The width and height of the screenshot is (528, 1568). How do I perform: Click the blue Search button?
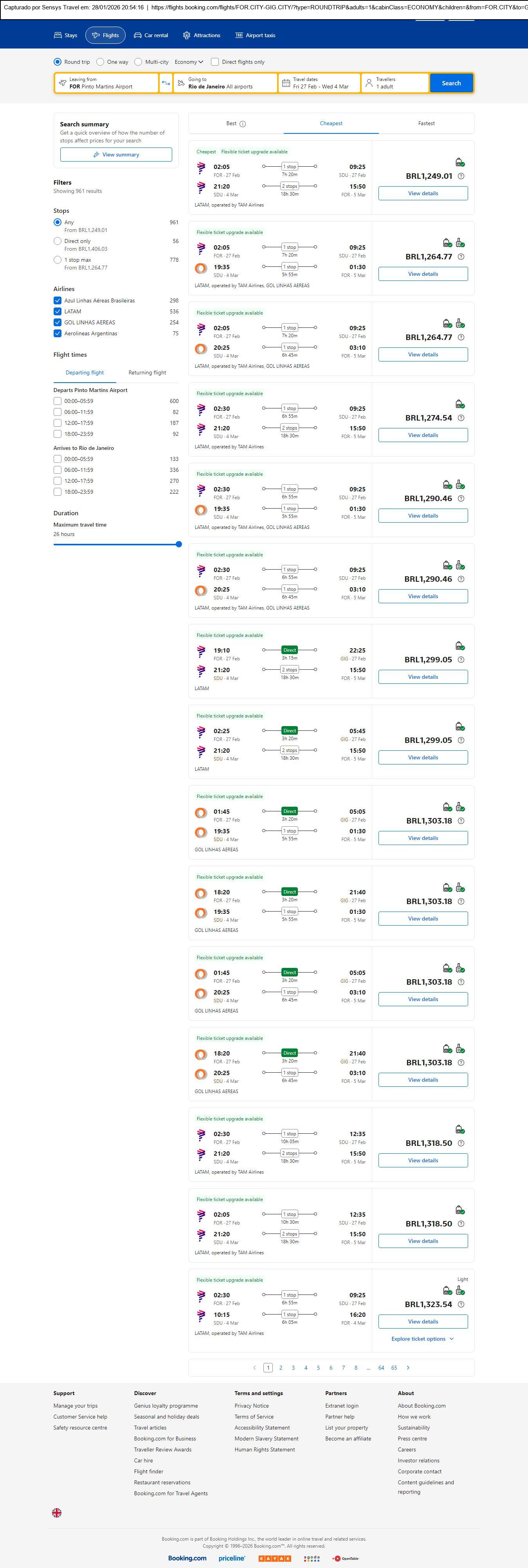[x=451, y=83]
